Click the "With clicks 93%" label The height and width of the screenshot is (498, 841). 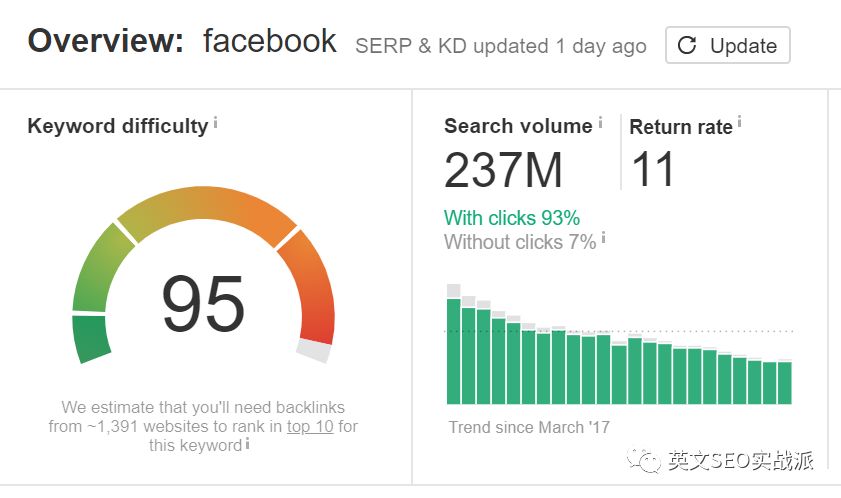512,218
